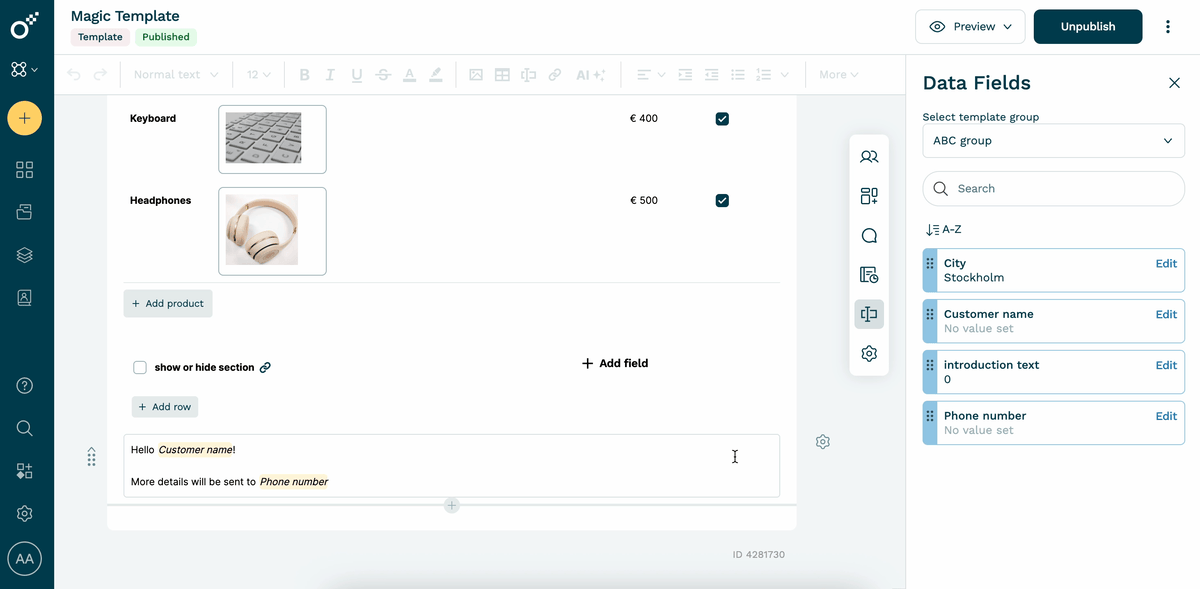Insert an image from the toolbar
1200x589 pixels.
click(476, 75)
